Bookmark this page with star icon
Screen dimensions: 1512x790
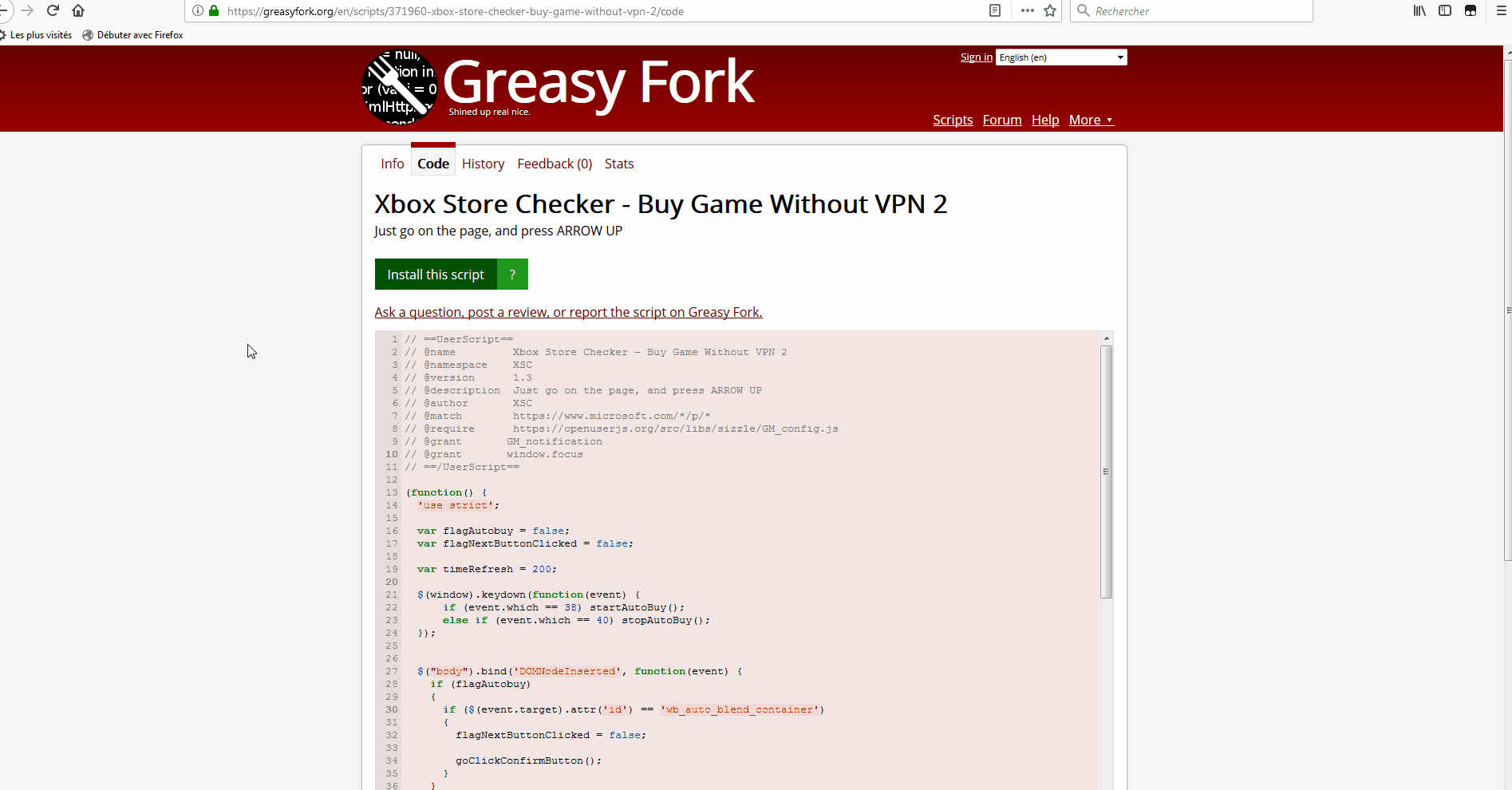pyautogui.click(x=1050, y=10)
